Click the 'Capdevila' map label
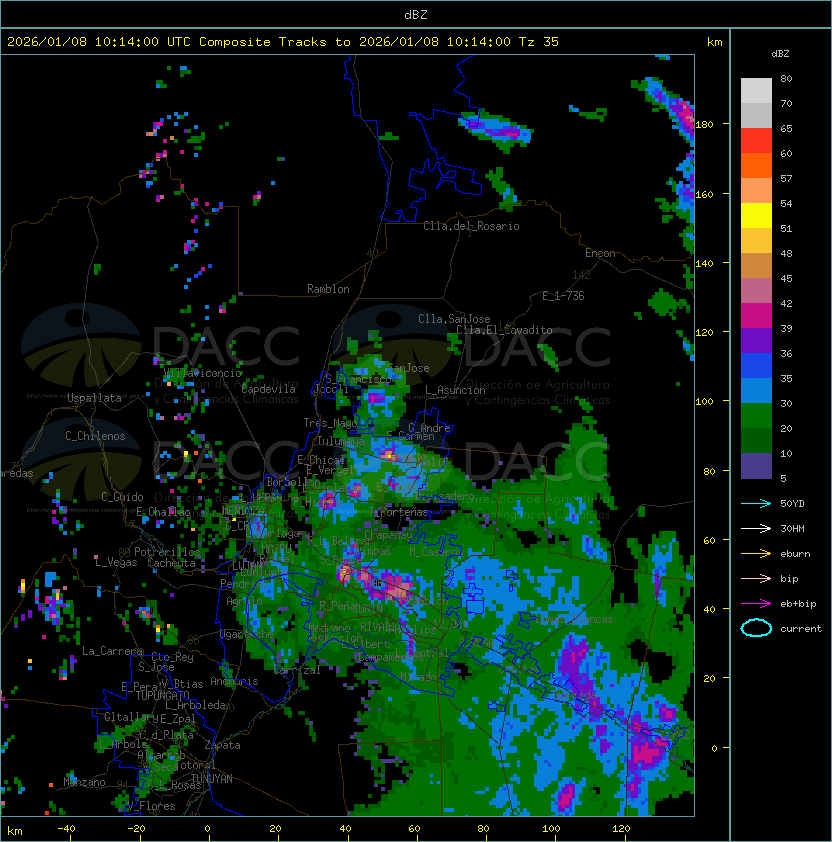 click(268, 389)
